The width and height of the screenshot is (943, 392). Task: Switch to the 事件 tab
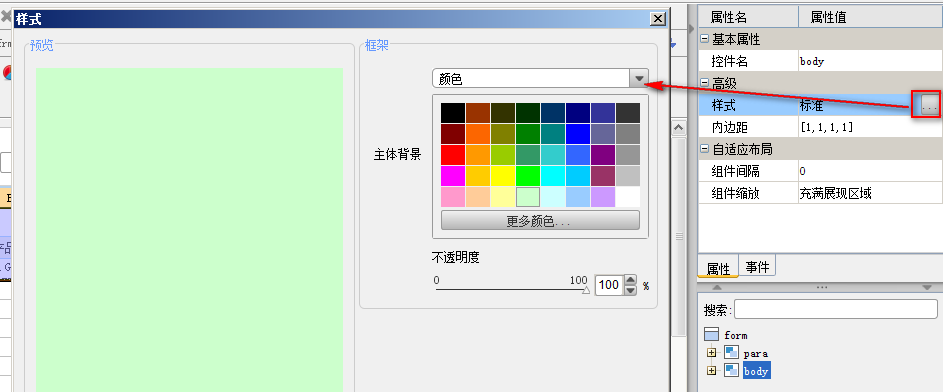coord(757,267)
